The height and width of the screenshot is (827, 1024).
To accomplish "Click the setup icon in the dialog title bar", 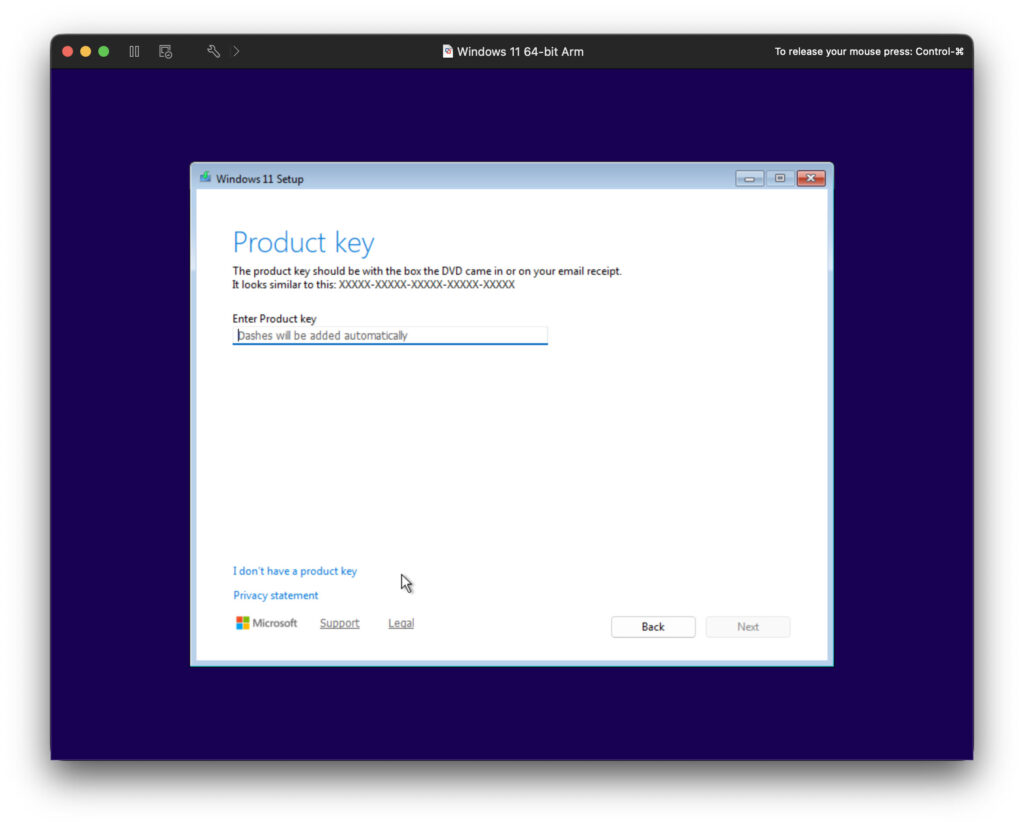I will point(205,177).
